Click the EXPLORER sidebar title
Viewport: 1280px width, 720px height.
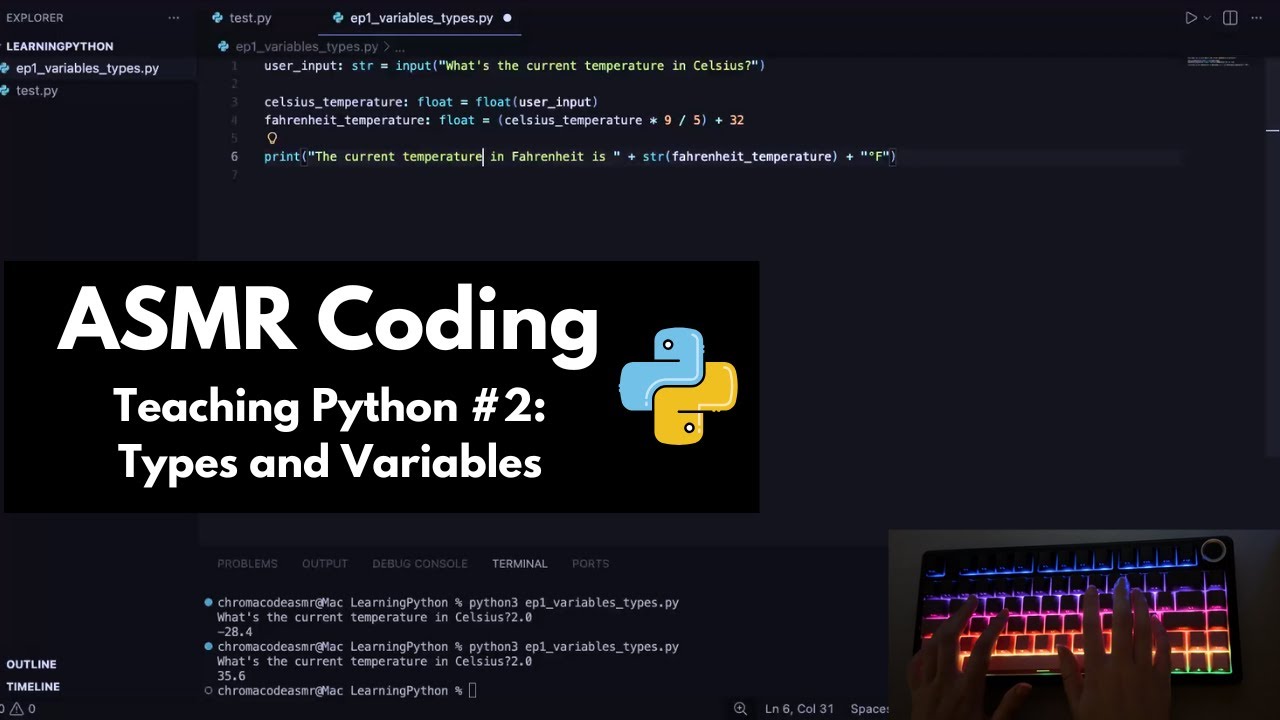(x=35, y=18)
